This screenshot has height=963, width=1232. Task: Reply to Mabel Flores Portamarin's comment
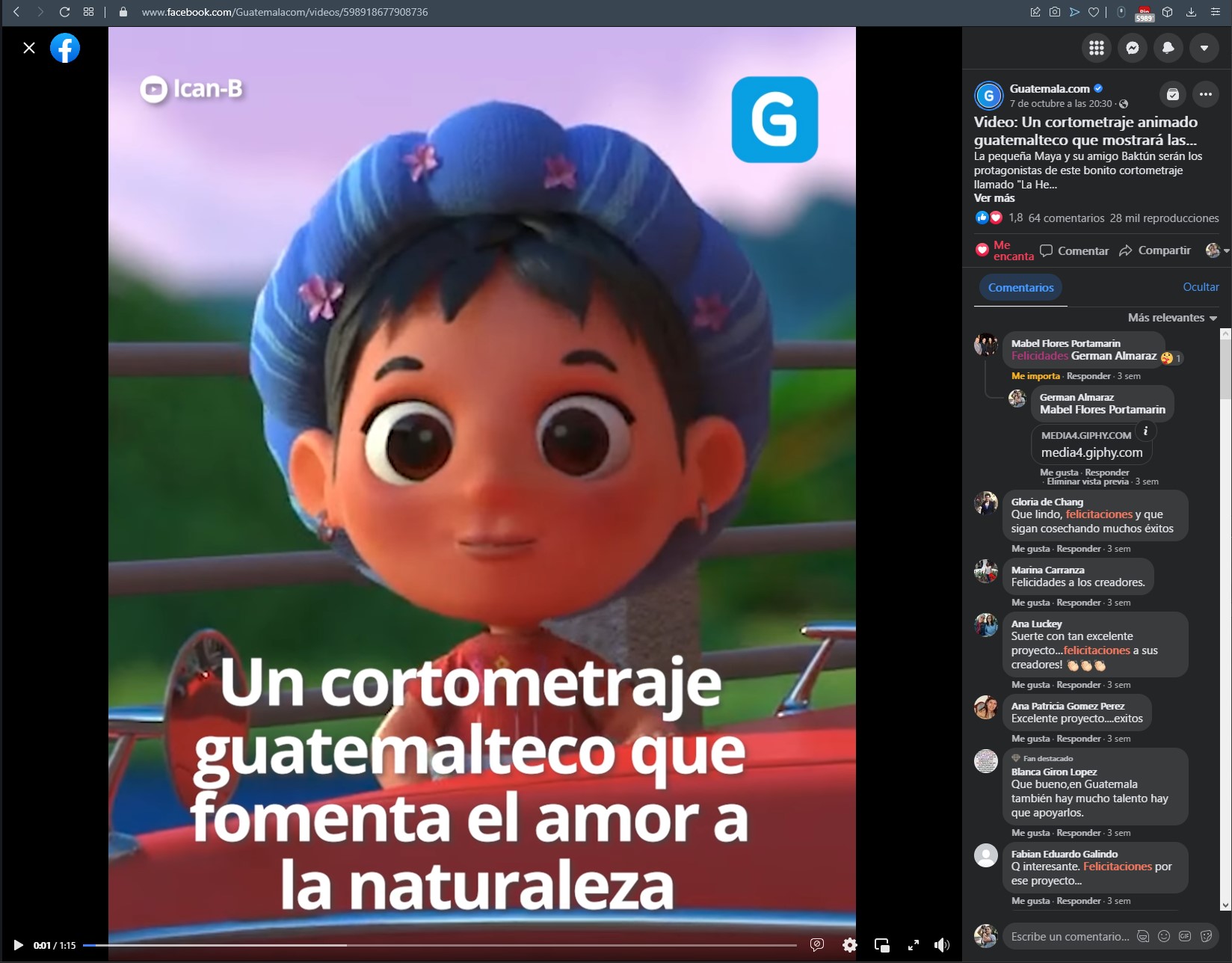1088,376
